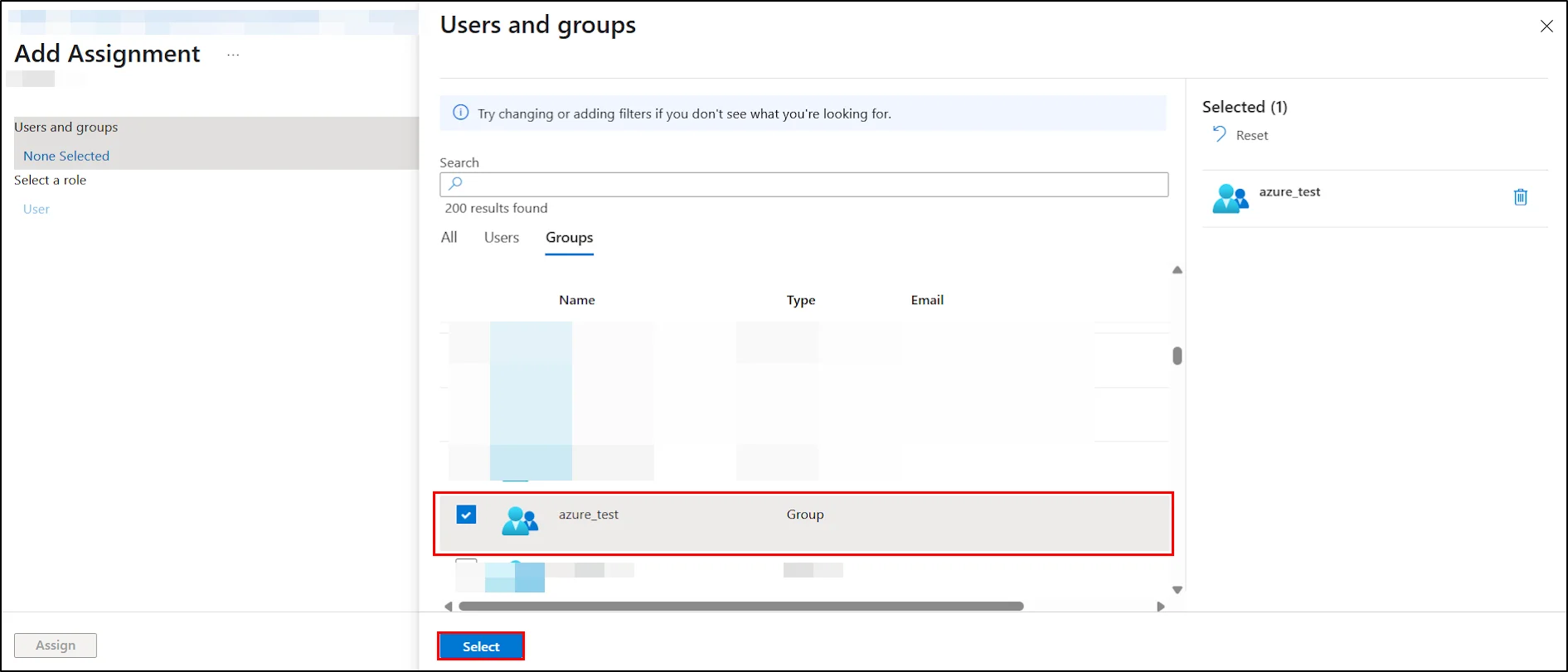Click the horizontal scrollbar thumb
This screenshot has width=1568, height=672.
click(x=741, y=607)
